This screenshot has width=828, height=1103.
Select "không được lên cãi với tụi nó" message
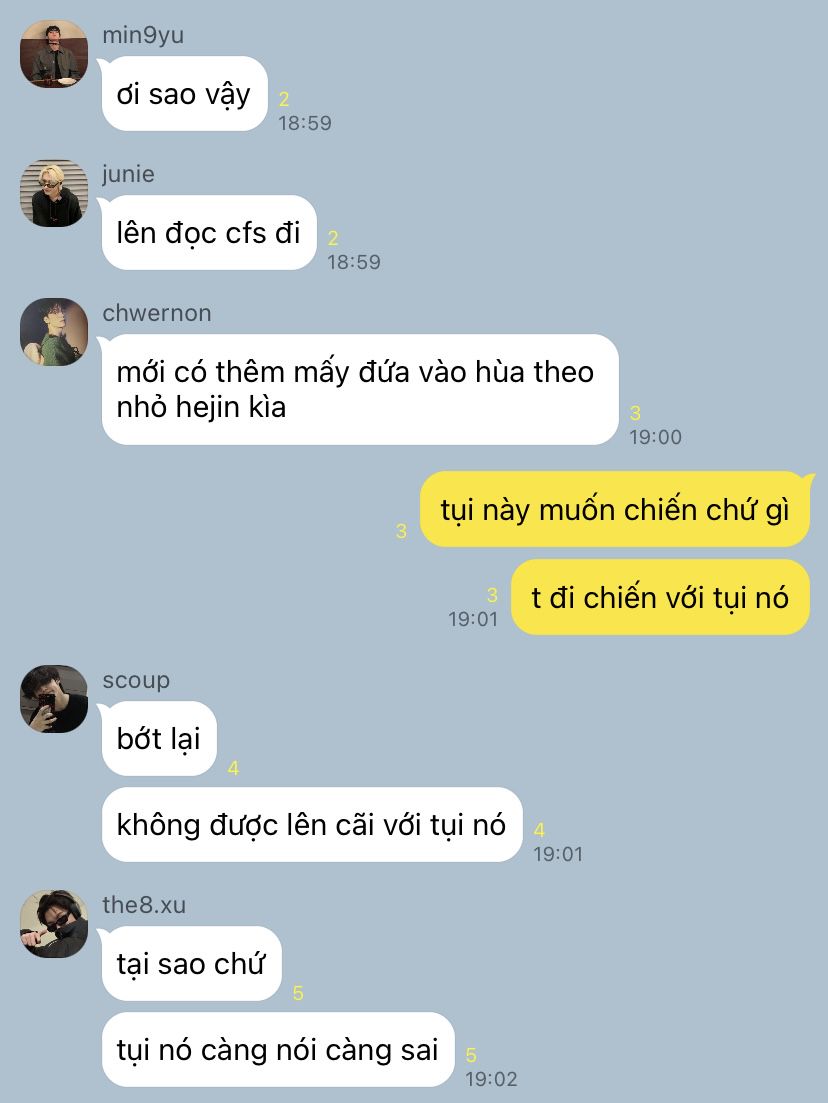(x=312, y=824)
